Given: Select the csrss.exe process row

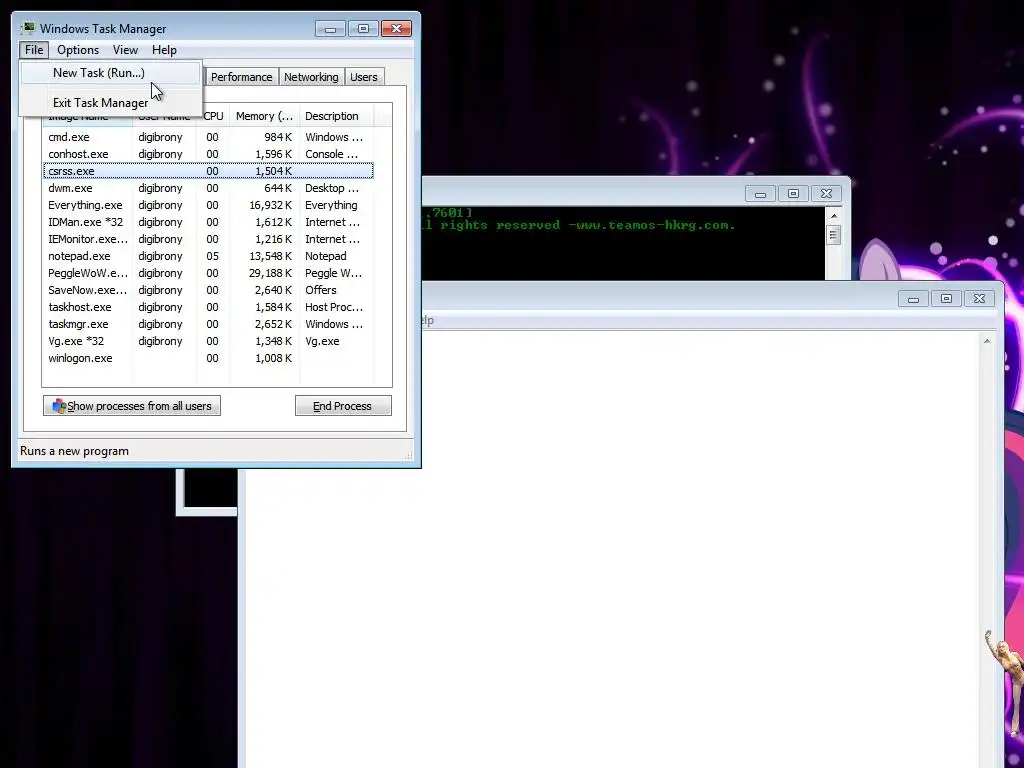Looking at the screenshot, I should point(208,171).
